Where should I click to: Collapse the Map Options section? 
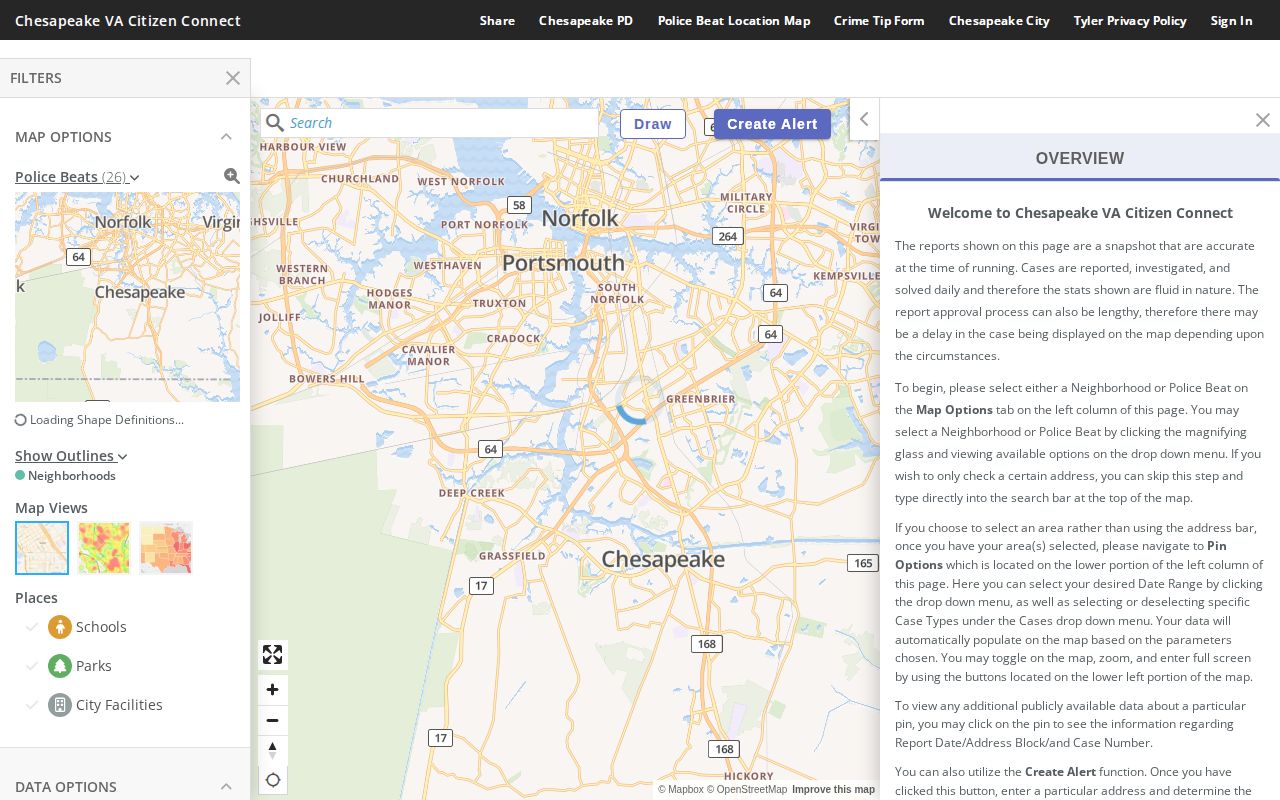(x=226, y=137)
